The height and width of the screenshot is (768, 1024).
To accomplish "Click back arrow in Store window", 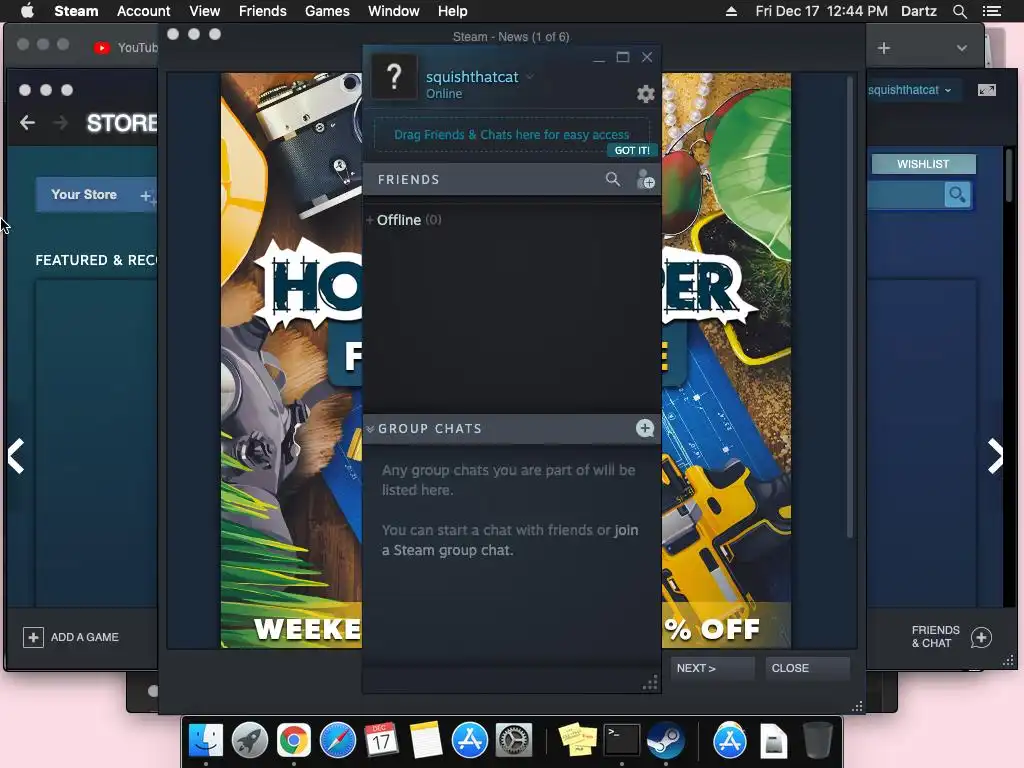I will pos(27,122).
